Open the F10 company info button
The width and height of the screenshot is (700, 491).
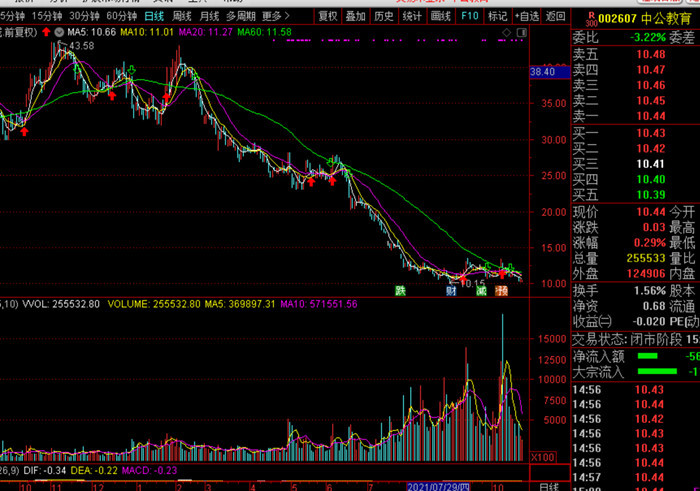tap(469, 16)
